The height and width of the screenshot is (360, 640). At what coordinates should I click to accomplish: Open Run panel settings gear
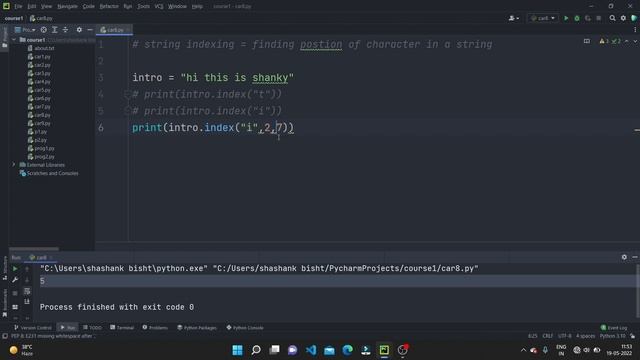point(624,257)
